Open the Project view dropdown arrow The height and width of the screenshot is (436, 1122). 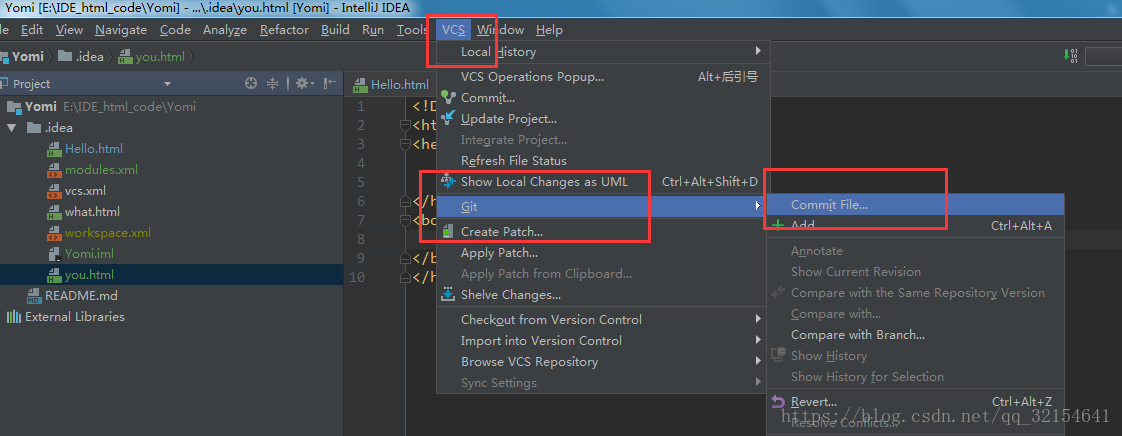[x=167, y=84]
